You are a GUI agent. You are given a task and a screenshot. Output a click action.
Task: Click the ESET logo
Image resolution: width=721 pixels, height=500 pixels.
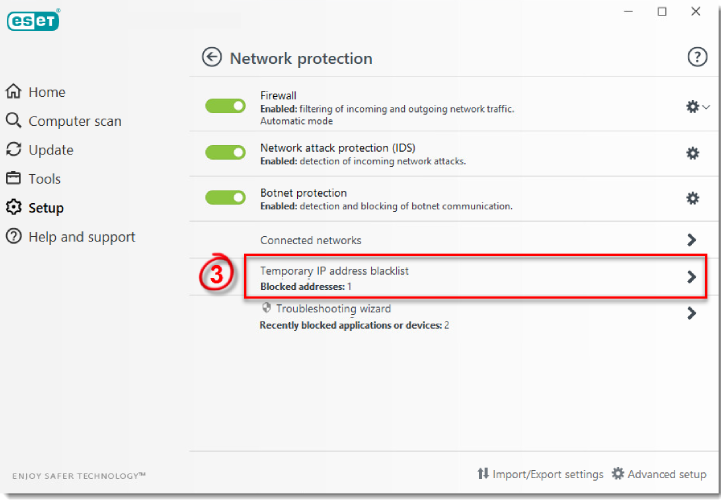33,20
